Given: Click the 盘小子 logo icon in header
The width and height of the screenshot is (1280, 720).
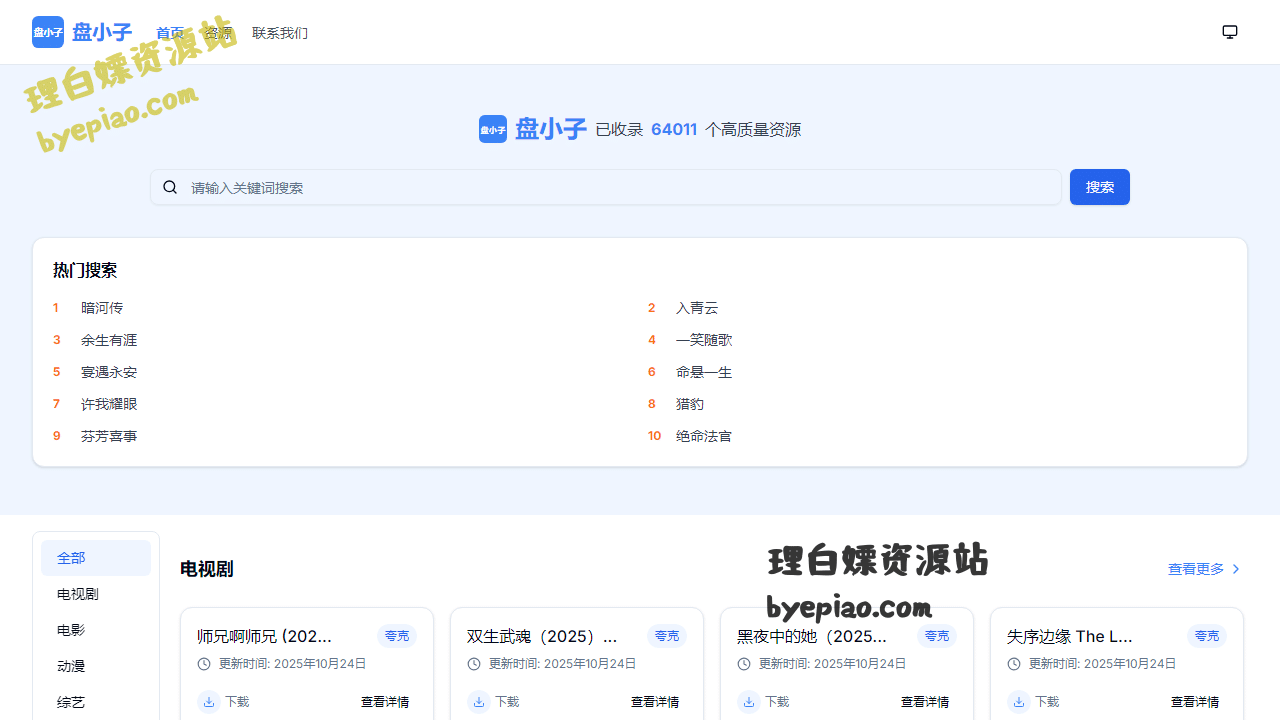Looking at the screenshot, I should coord(48,32).
